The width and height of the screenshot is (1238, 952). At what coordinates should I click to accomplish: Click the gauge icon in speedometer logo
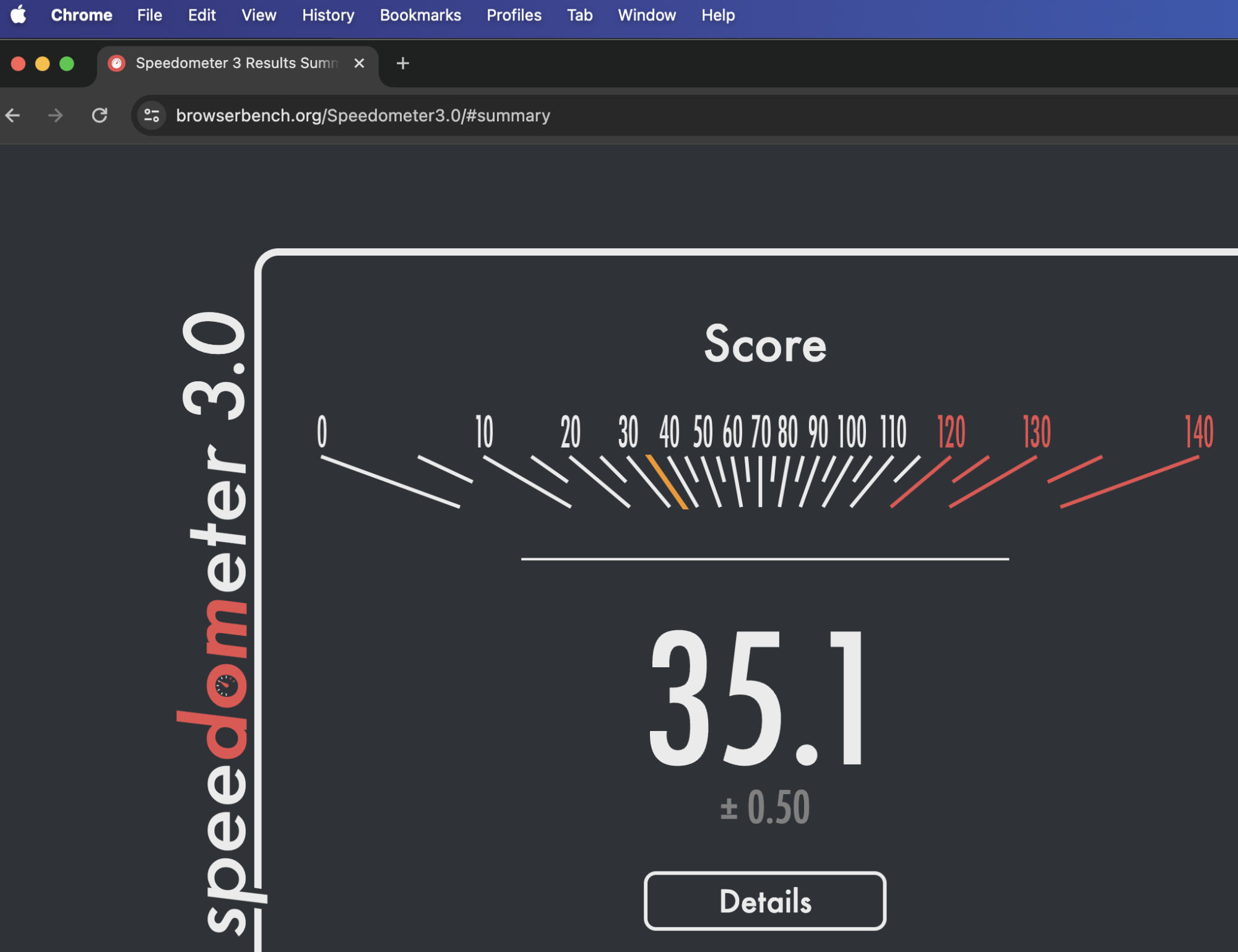[x=226, y=686]
